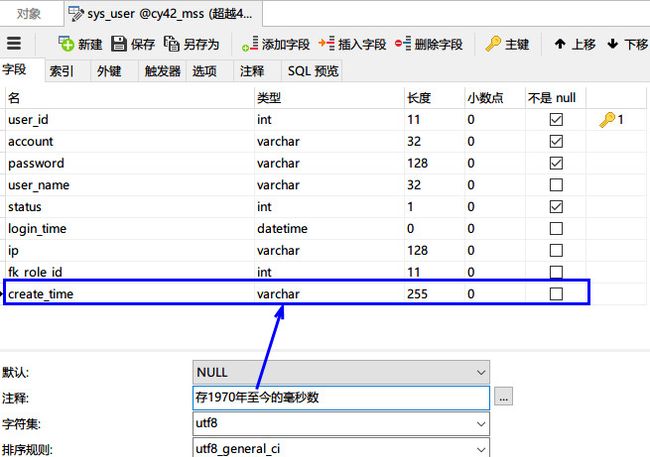Uncheck not-null for password

point(556,163)
